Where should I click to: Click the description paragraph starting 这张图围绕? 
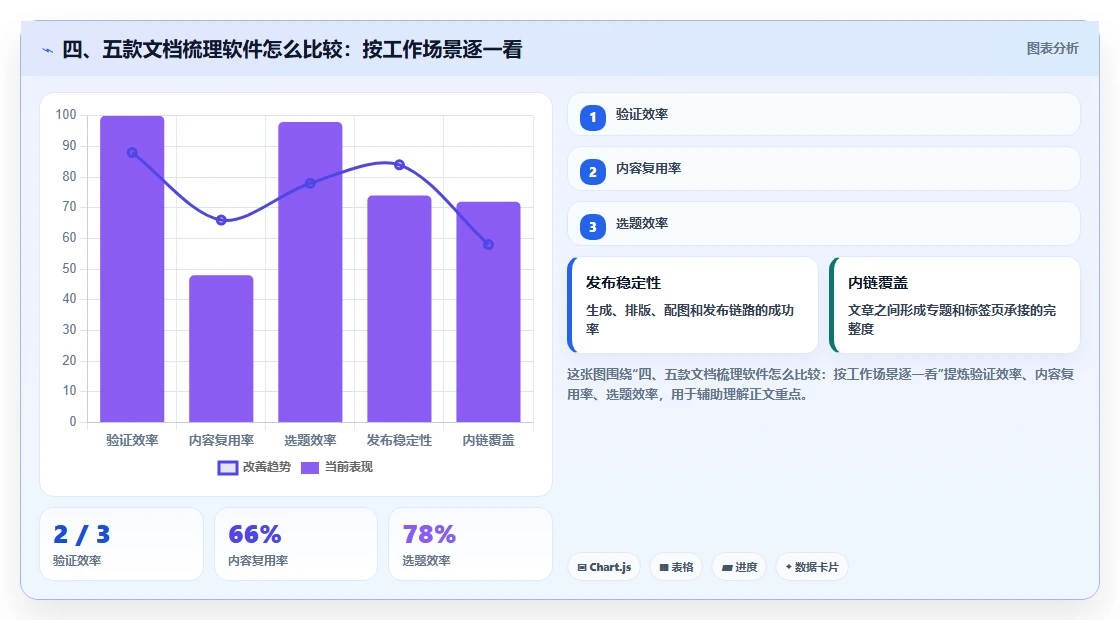(x=821, y=384)
